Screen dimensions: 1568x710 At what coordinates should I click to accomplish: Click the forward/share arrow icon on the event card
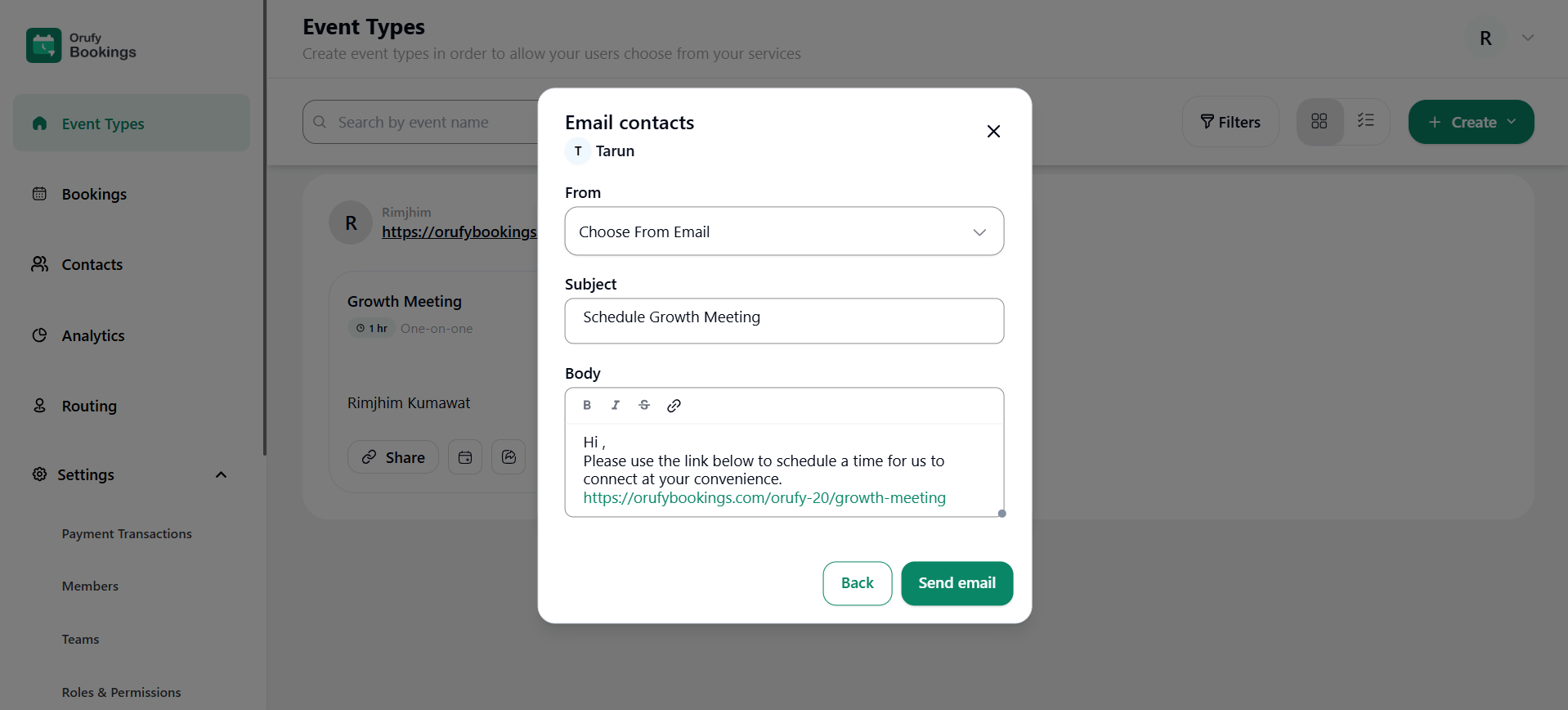pos(508,456)
